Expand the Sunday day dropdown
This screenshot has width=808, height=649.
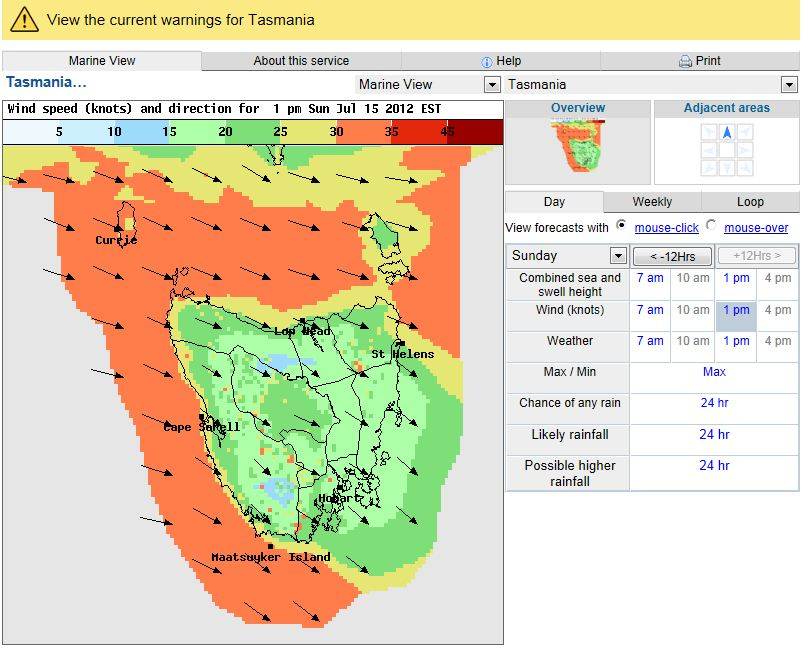[618, 256]
